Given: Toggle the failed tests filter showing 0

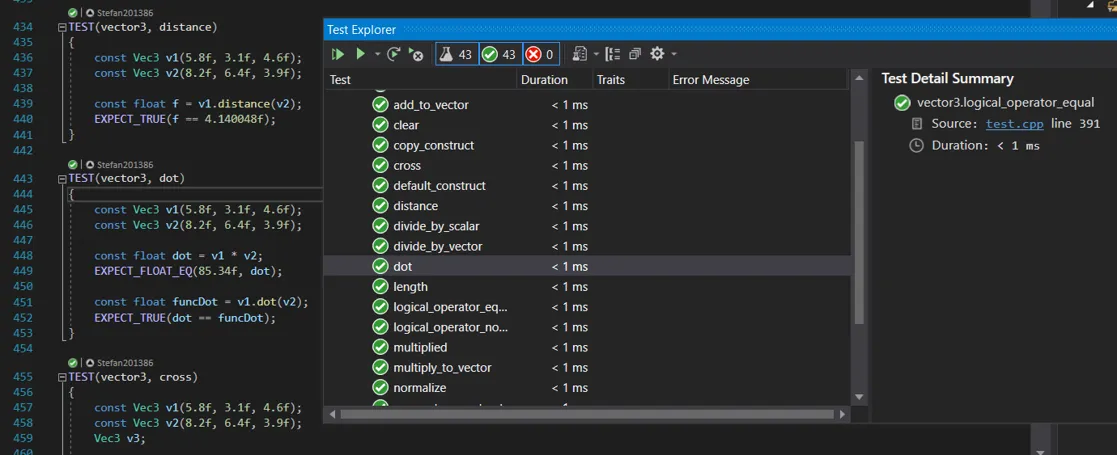Looking at the screenshot, I should click(540, 54).
